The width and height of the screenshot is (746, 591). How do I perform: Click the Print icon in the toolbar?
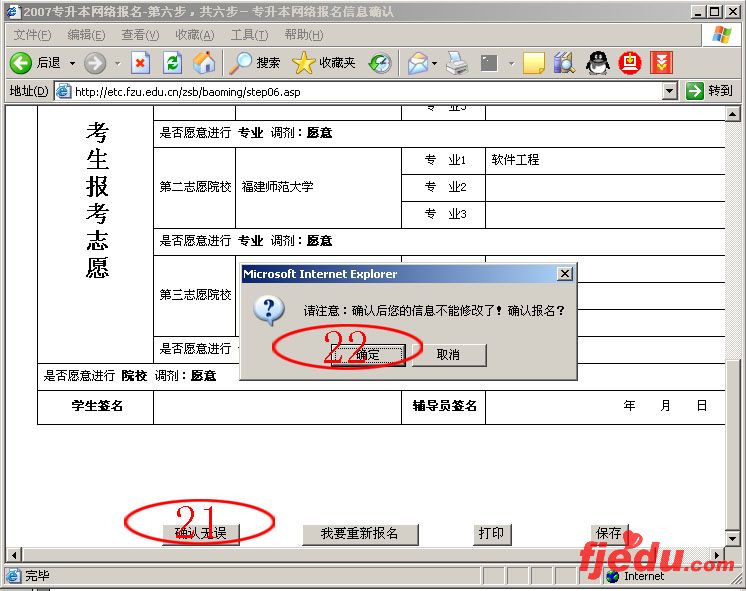(x=457, y=63)
